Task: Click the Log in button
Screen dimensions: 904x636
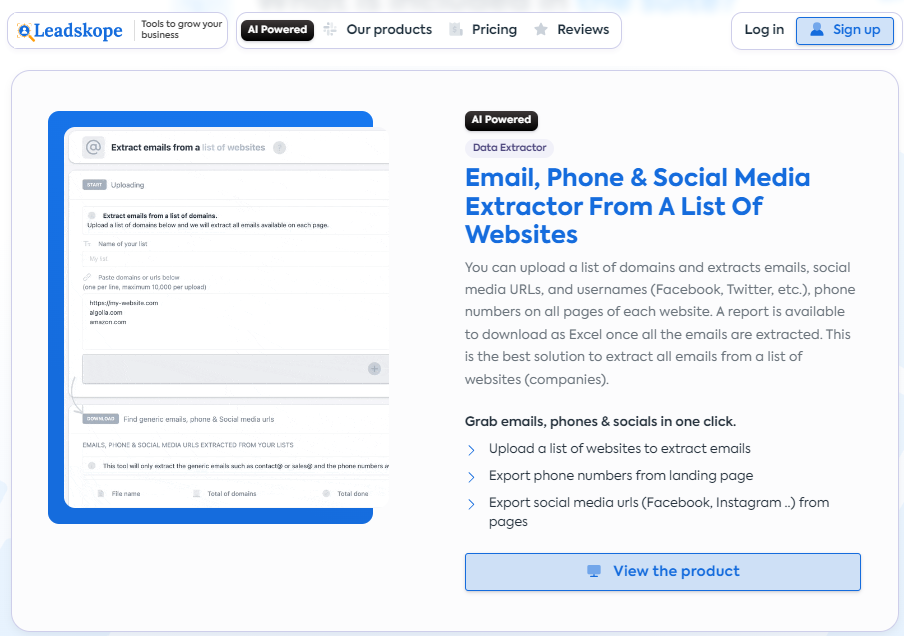Action: point(764,30)
